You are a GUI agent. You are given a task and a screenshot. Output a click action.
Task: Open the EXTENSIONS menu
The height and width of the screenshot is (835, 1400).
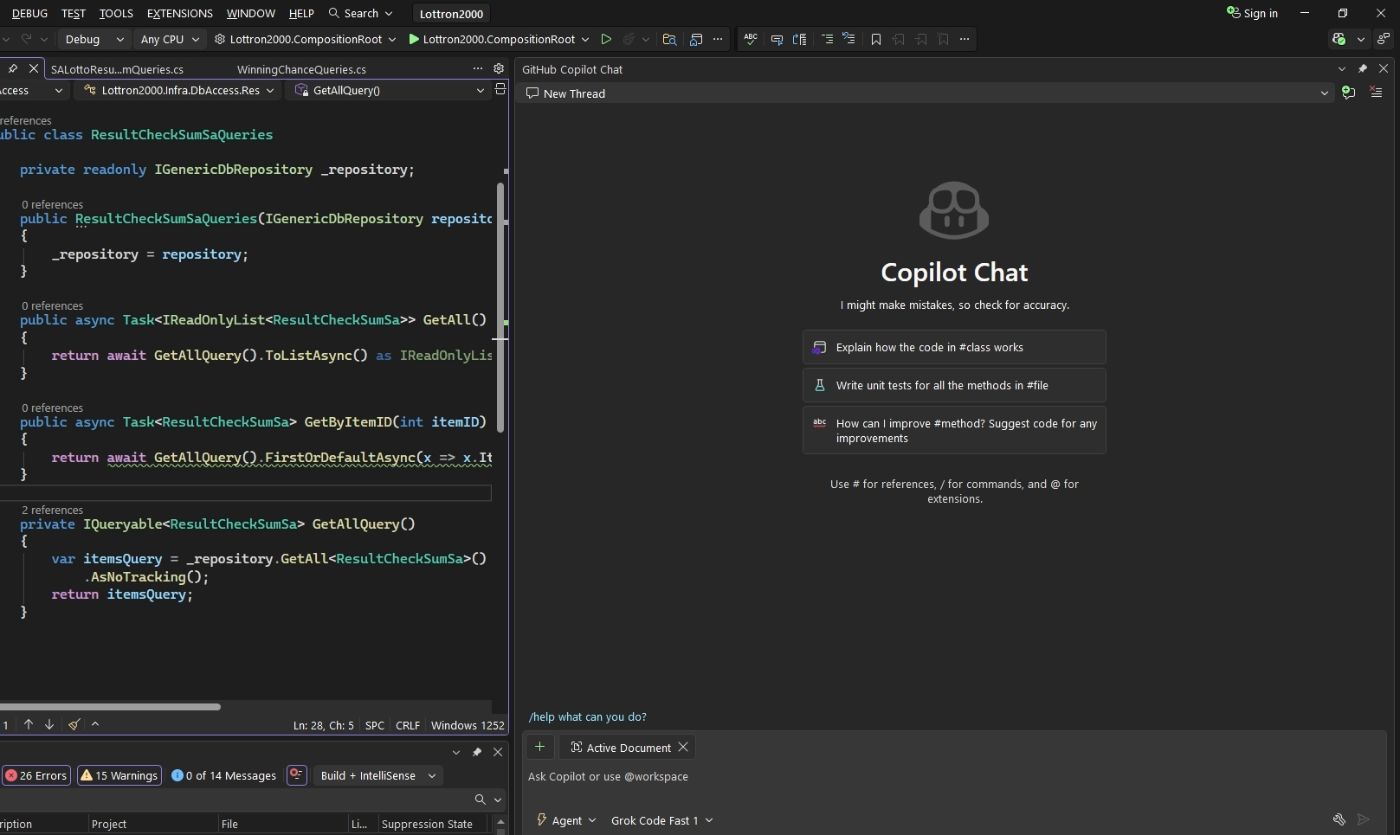point(179,13)
